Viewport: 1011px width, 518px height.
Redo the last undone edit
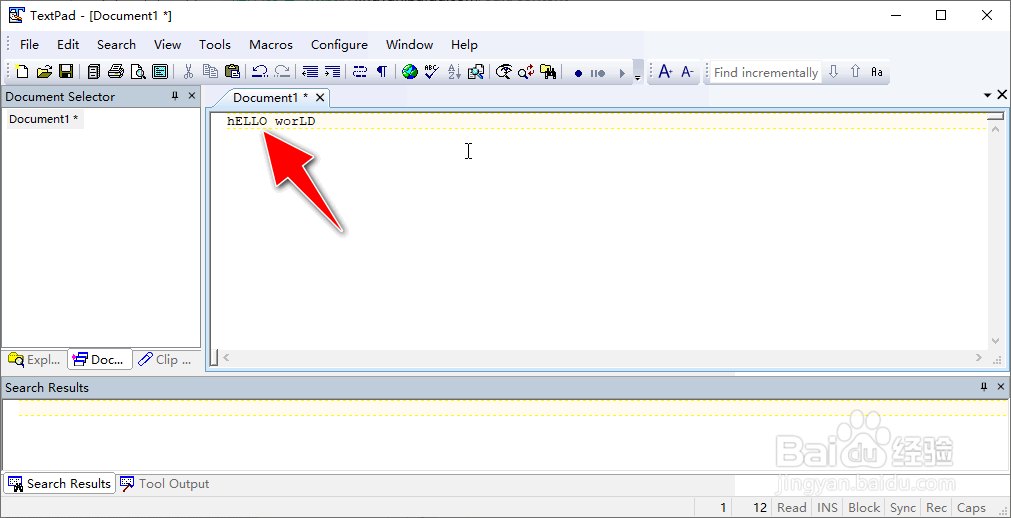282,72
